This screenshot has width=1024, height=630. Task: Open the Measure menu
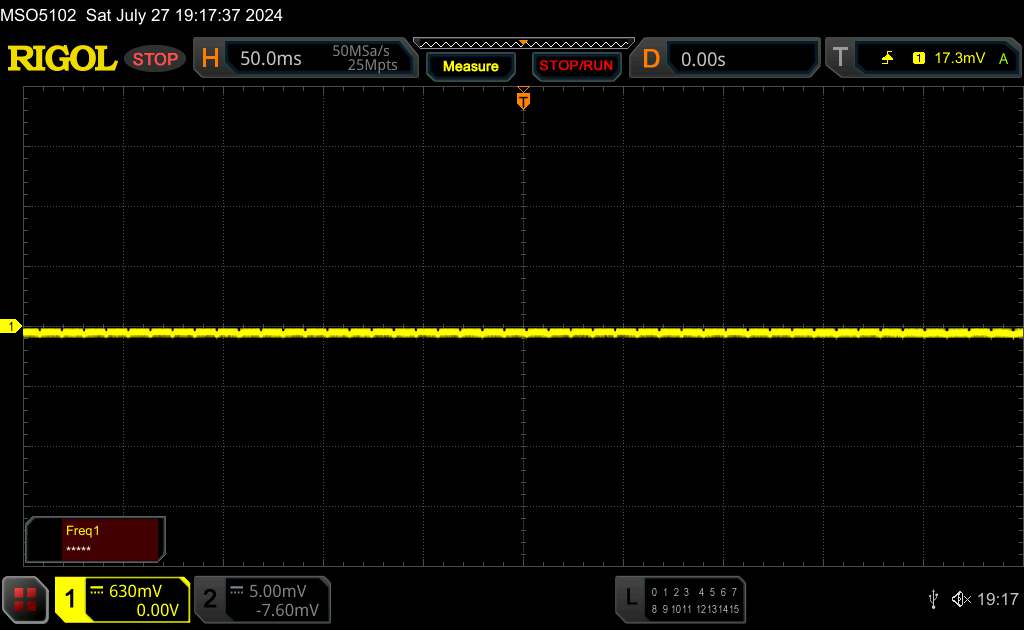[470, 66]
